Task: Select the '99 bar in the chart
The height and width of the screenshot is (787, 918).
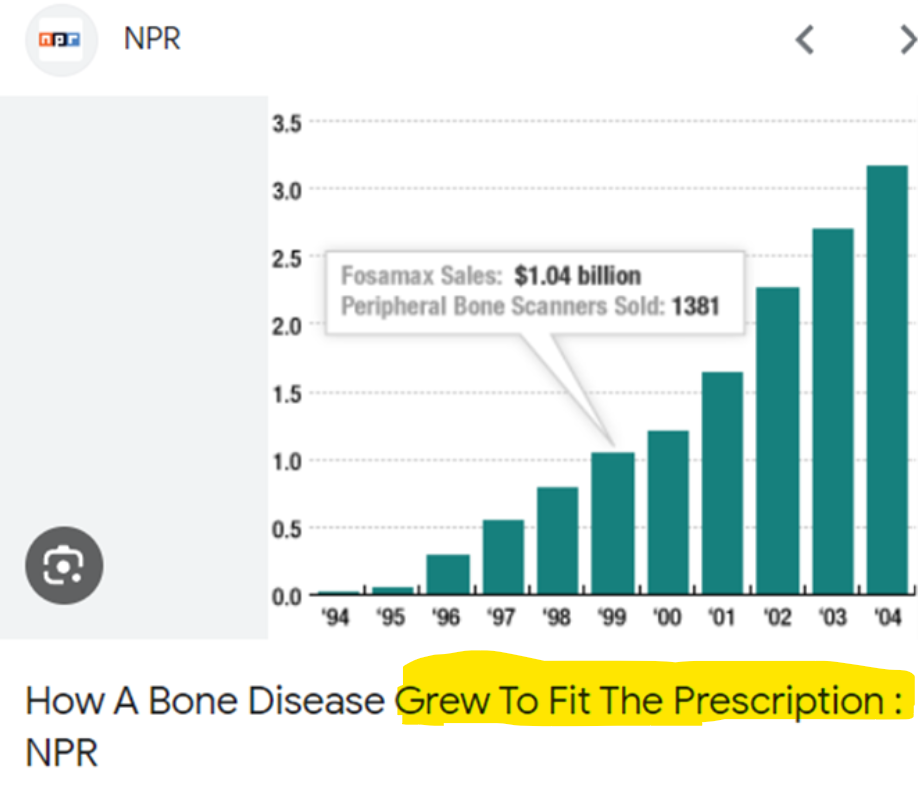Action: tap(612, 523)
